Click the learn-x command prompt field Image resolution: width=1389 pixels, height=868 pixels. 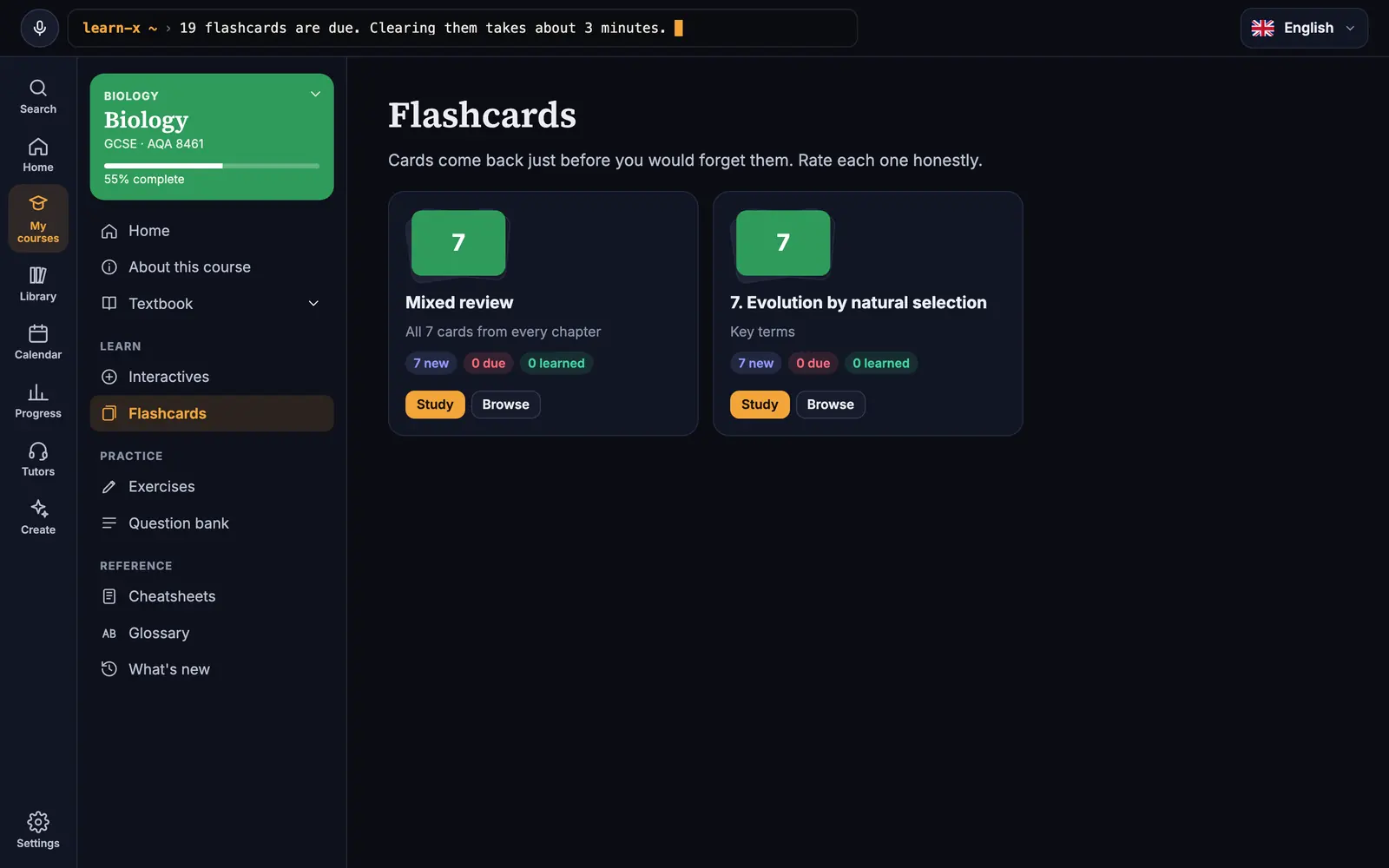coord(462,28)
